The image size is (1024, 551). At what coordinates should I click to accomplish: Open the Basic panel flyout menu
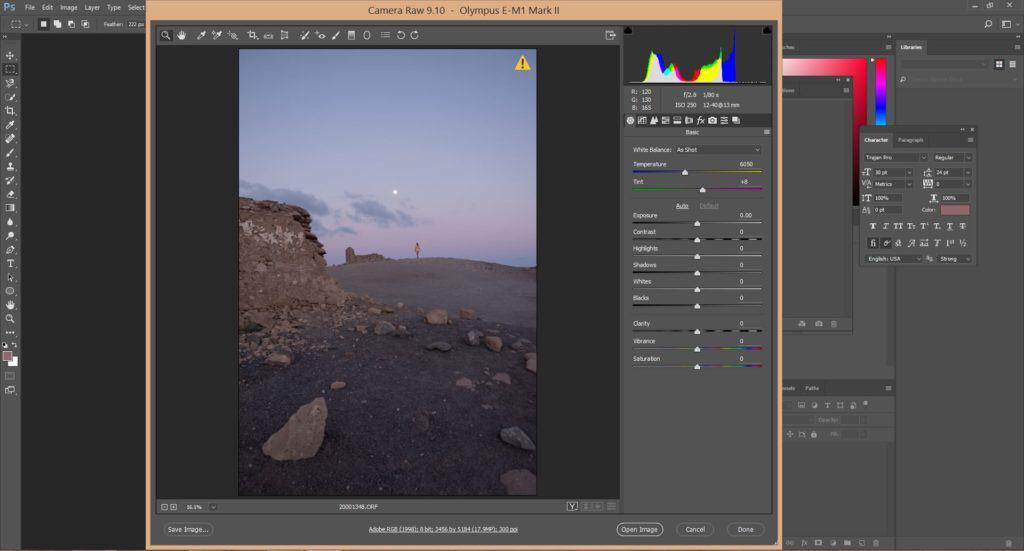(x=767, y=132)
